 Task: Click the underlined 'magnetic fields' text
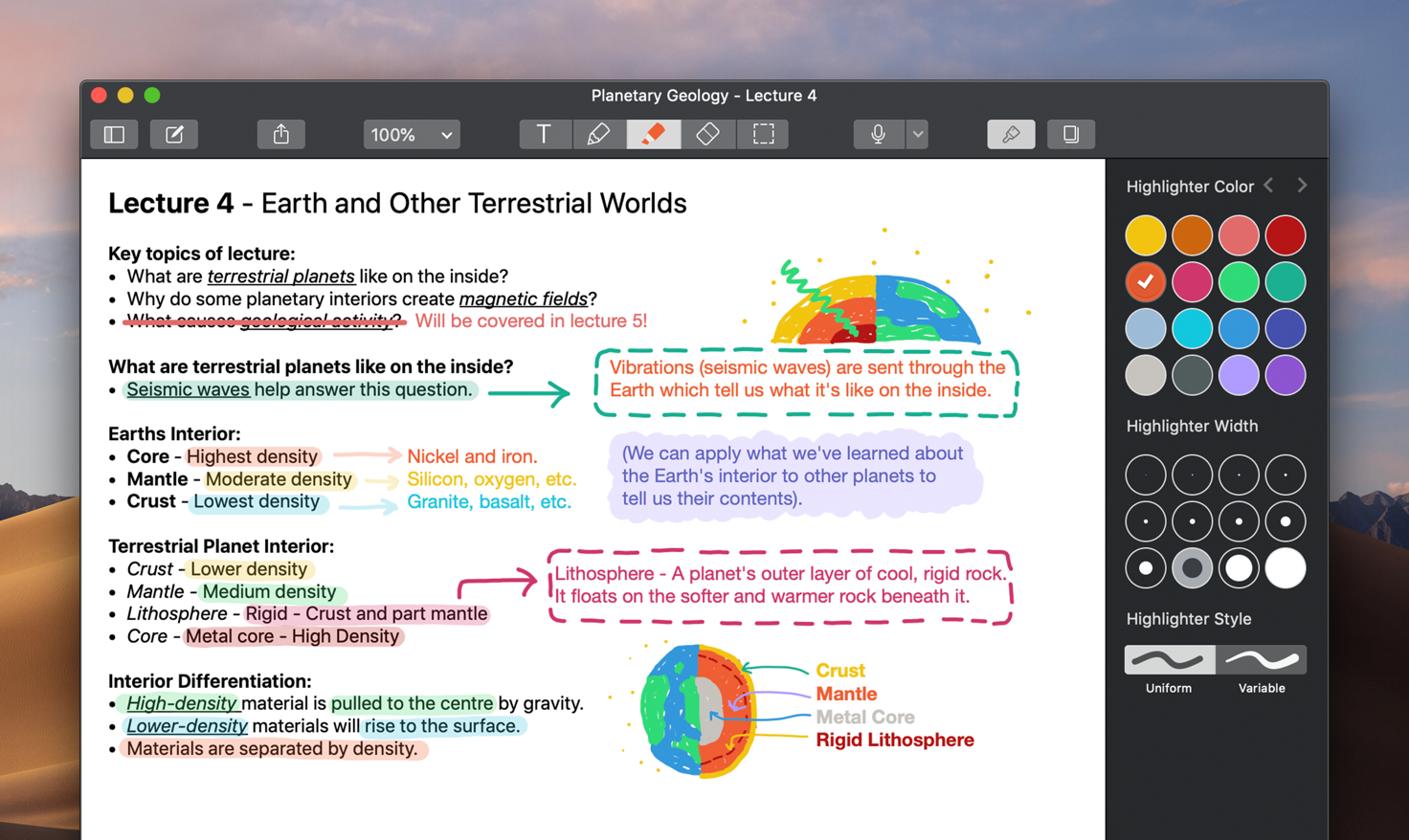(523, 299)
